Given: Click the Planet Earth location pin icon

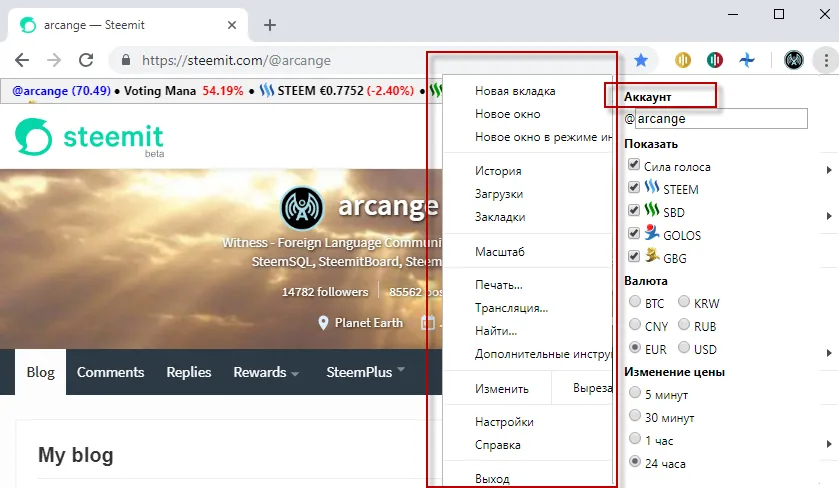Looking at the screenshot, I should coord(323,323).
